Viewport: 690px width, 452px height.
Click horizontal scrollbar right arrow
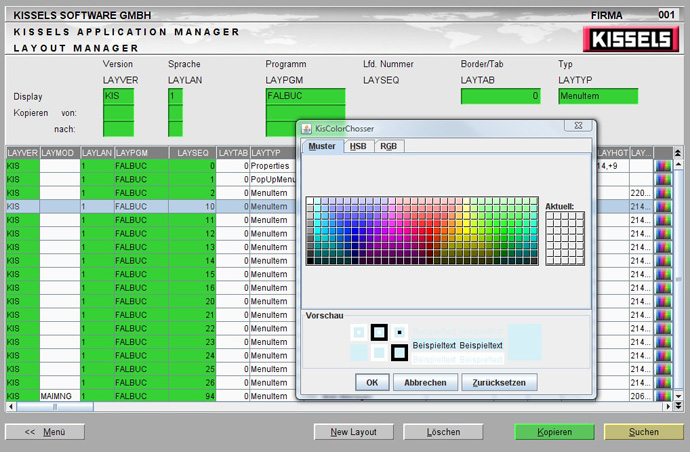tap(668, 407)
